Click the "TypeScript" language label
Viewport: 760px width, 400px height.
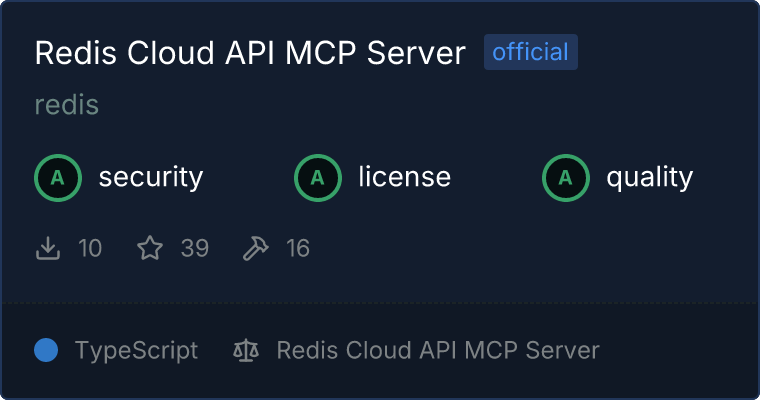pyautogui.click(x=136, y=350)
